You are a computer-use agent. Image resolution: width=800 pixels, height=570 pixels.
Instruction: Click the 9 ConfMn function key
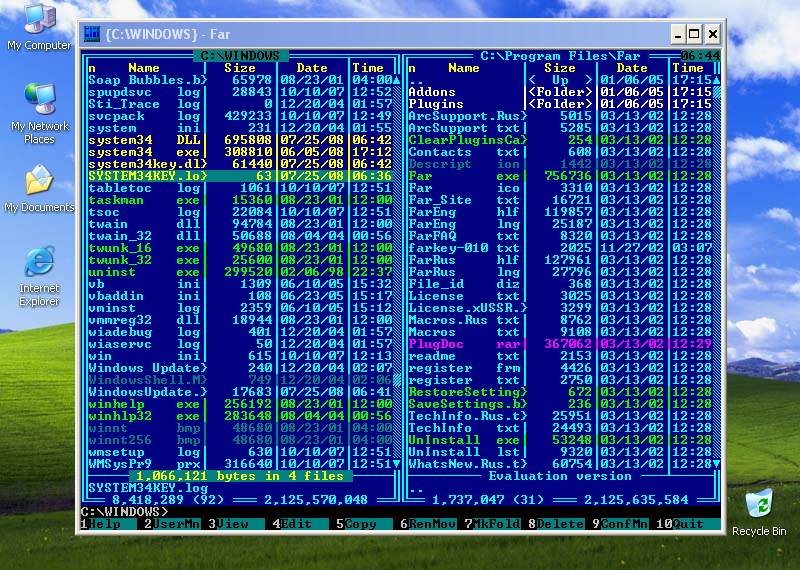coord(620,524)
